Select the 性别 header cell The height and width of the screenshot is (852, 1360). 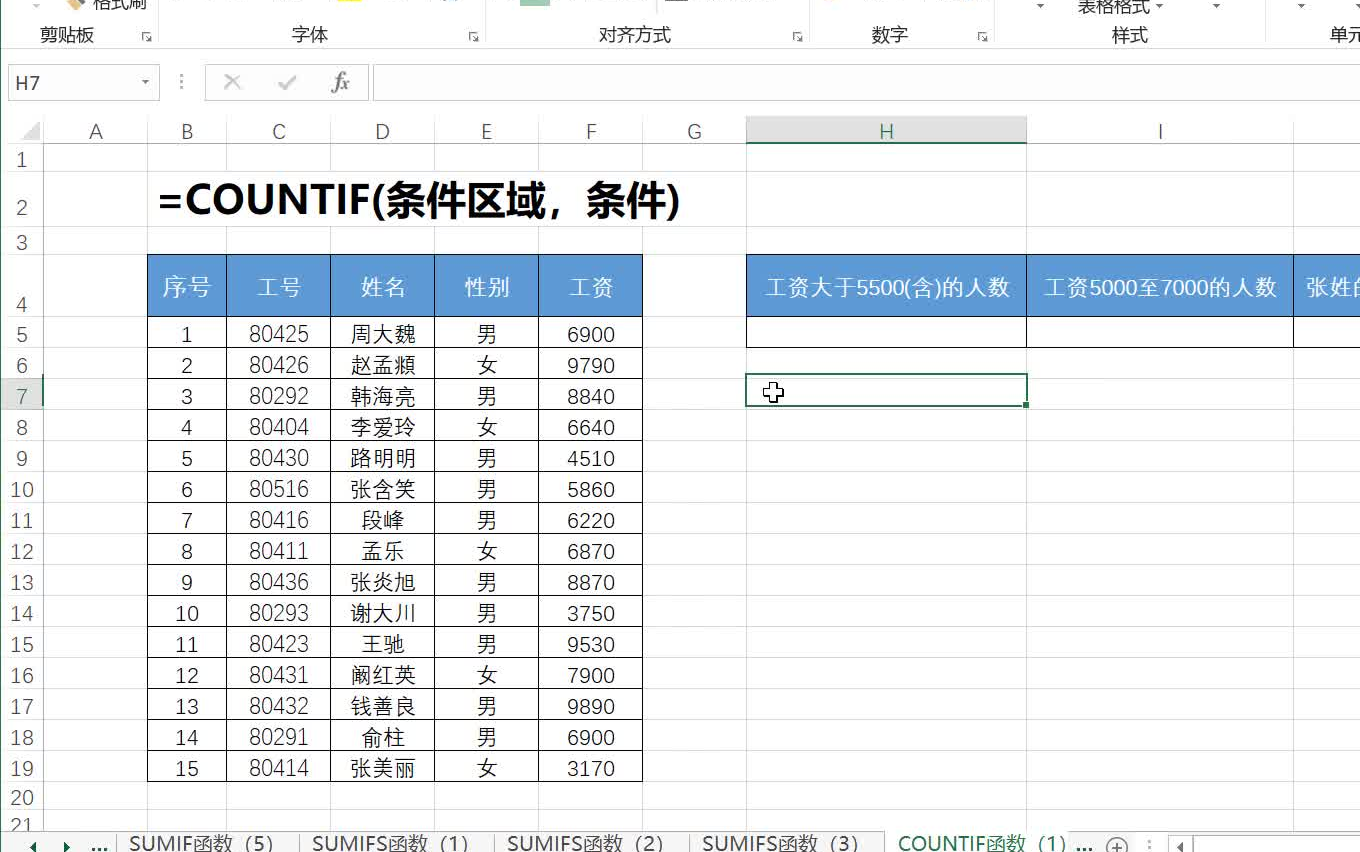(486, 286)
